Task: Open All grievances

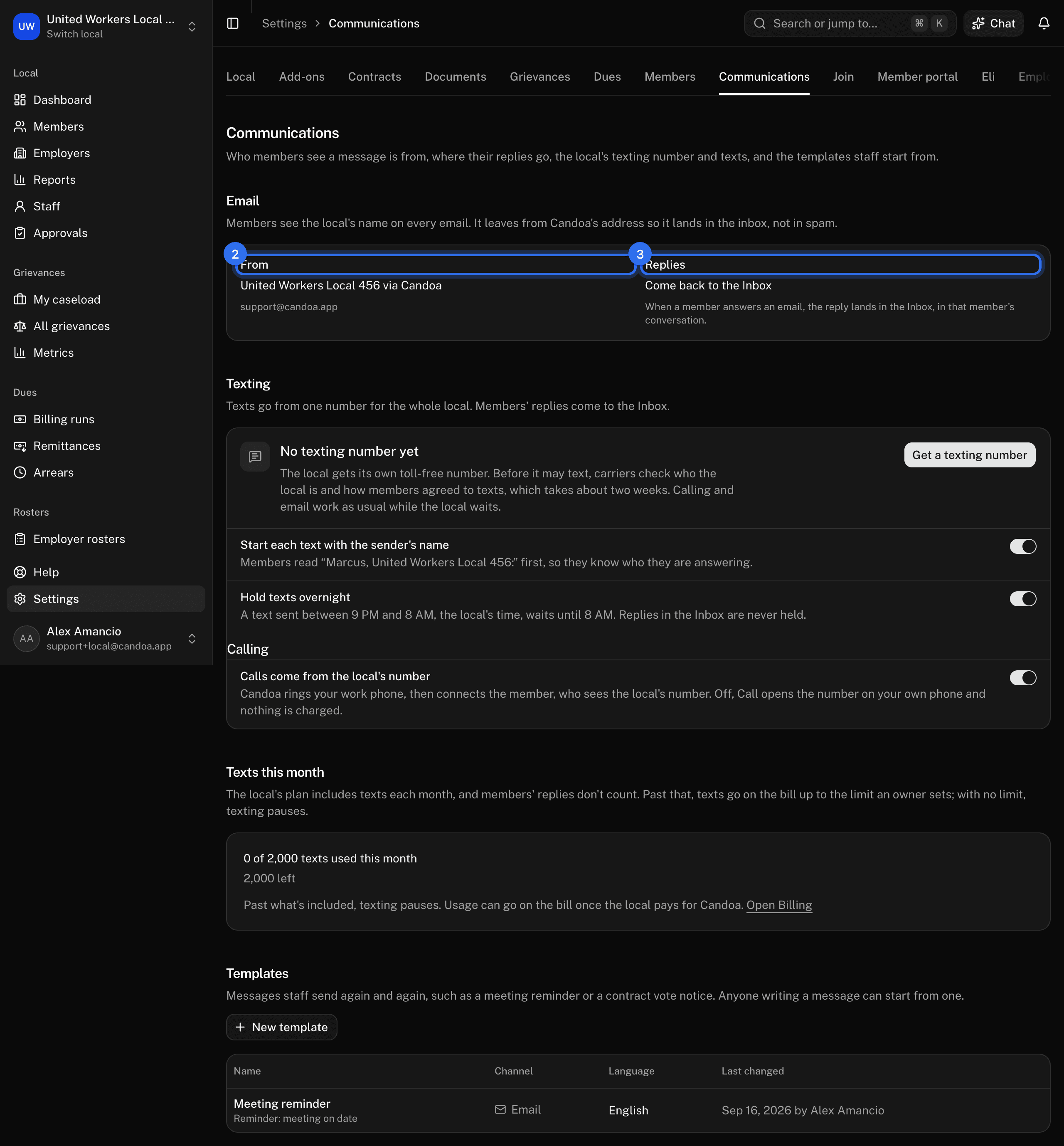Action: coord(106,326)
